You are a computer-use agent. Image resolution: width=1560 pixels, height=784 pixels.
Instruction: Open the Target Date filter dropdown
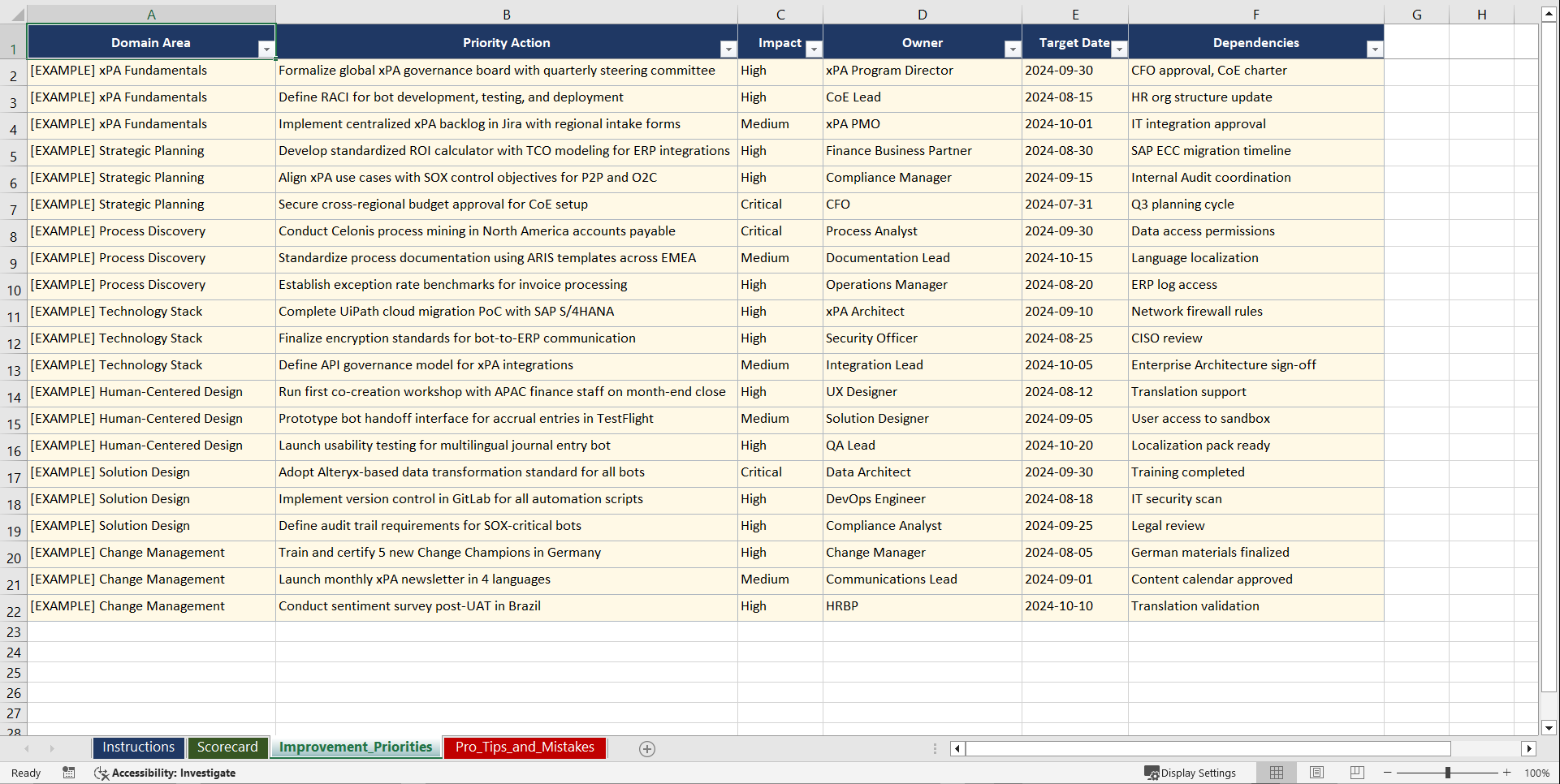pyautogui.click(x=1119, y=49)
